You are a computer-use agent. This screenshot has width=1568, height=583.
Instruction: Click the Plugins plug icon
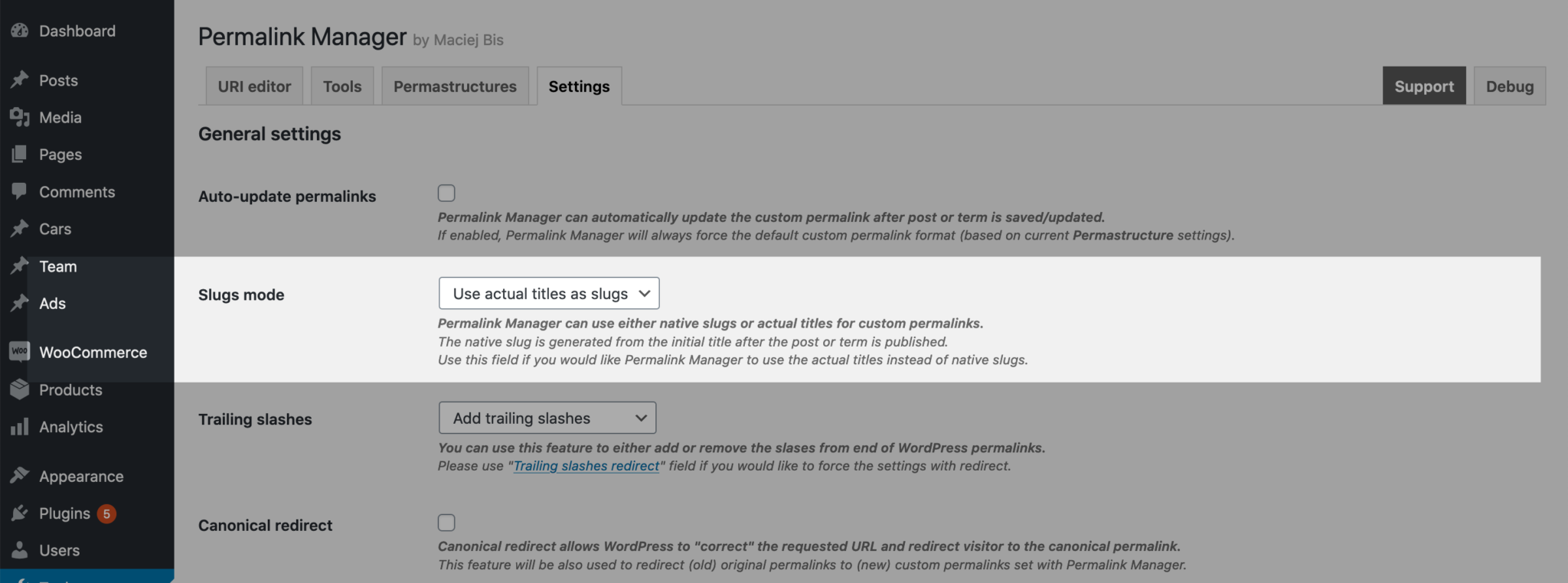[x=20, y=513]
